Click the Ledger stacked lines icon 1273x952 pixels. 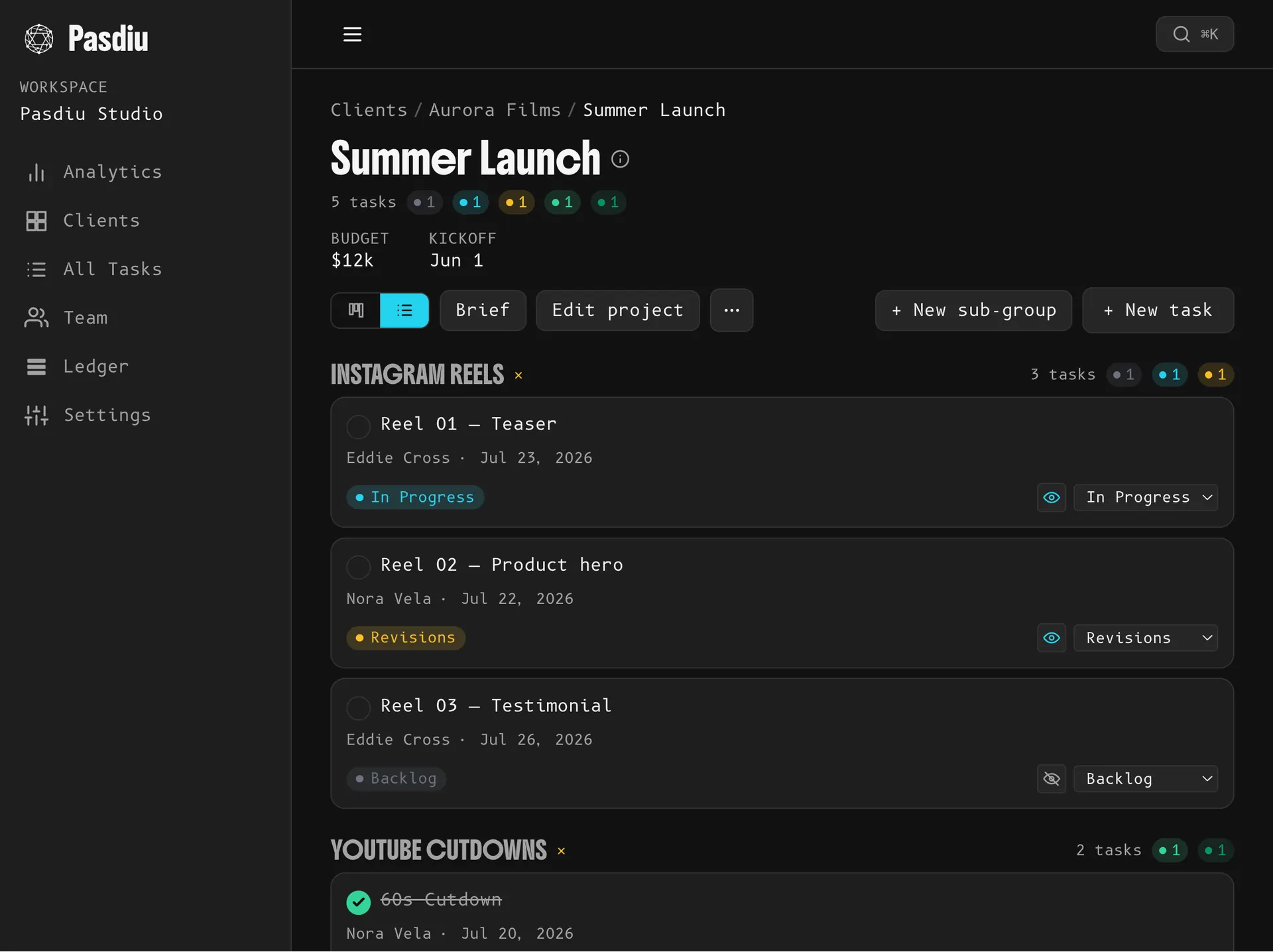[x=36, y=367]
